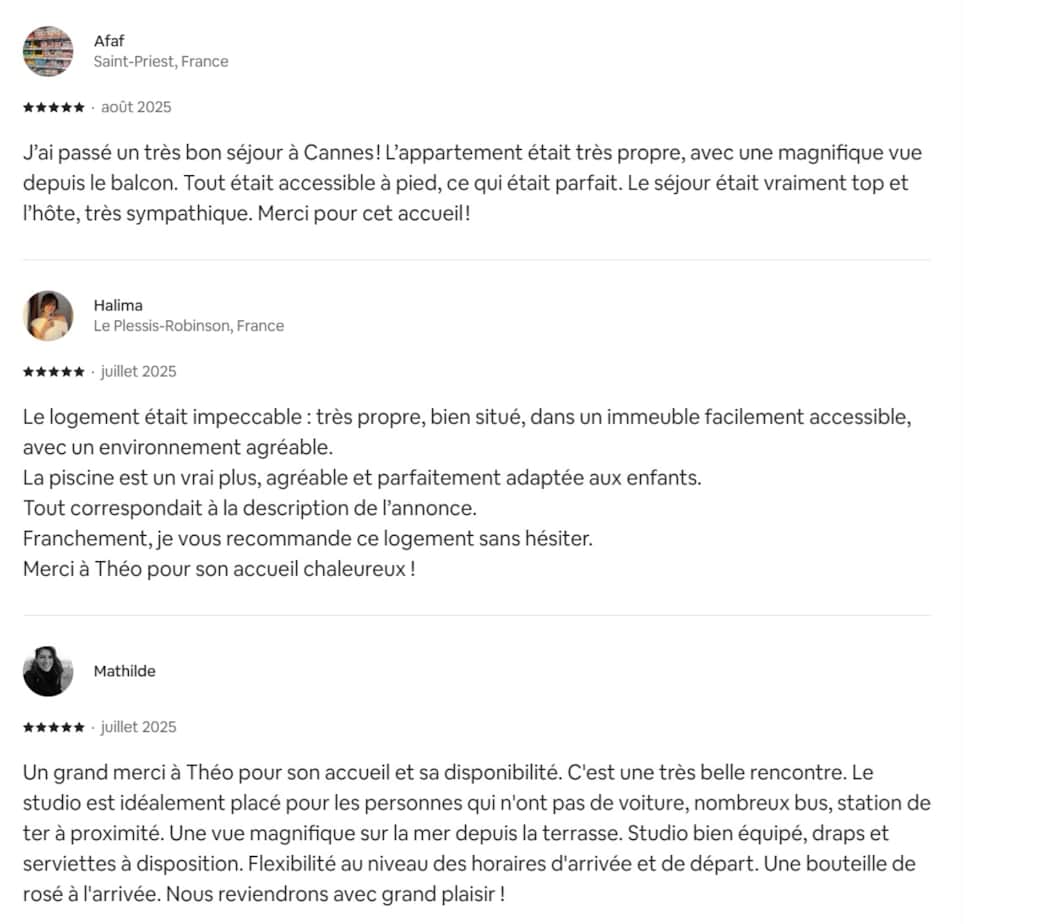Click Afaf's review text about Cannes
Screen dimensions: 1040x924
point(472,183)
